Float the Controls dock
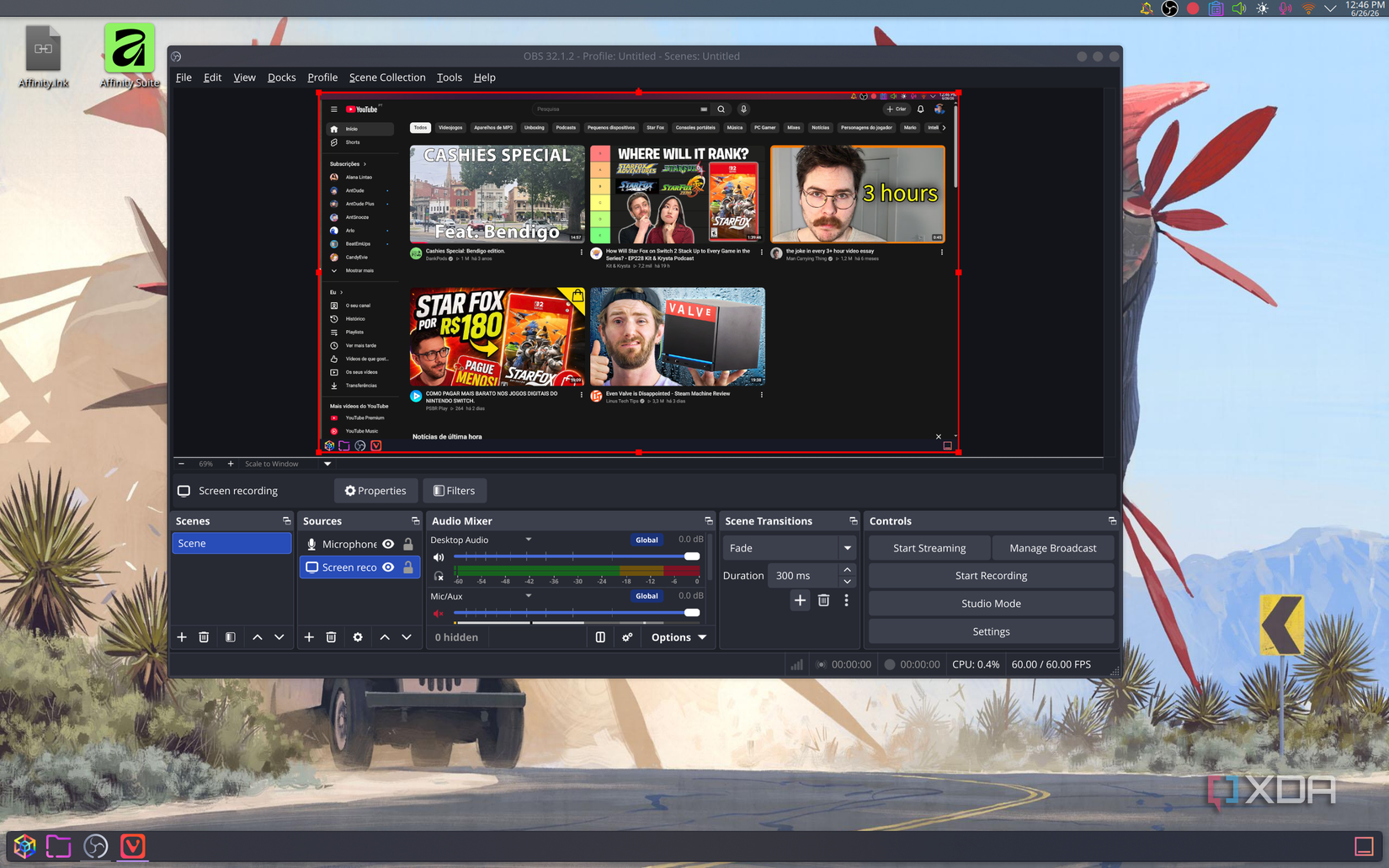Viewport: 1389px width, 868px height. point(1112,521)
